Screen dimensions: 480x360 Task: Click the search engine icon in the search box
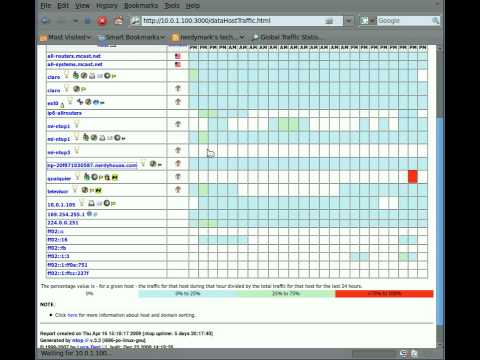tap(364, 21)
